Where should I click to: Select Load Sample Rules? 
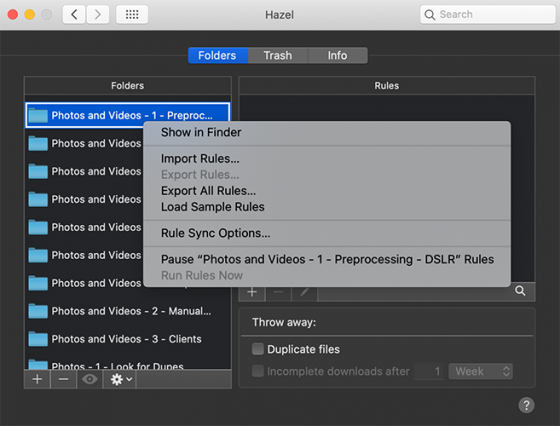327,207
